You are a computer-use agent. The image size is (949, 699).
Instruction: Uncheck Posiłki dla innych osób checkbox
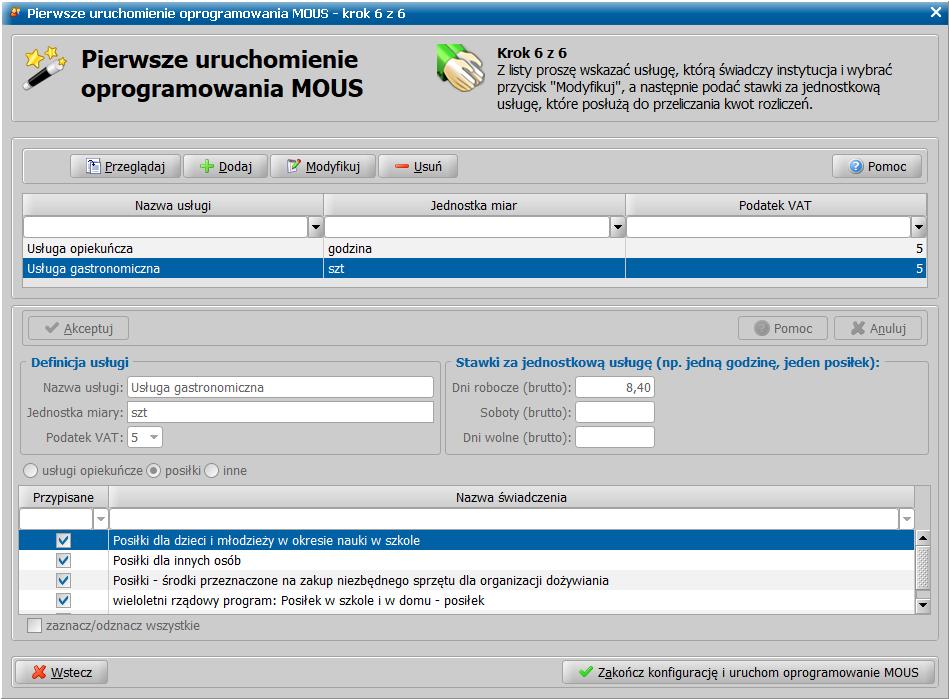(64, 560)
